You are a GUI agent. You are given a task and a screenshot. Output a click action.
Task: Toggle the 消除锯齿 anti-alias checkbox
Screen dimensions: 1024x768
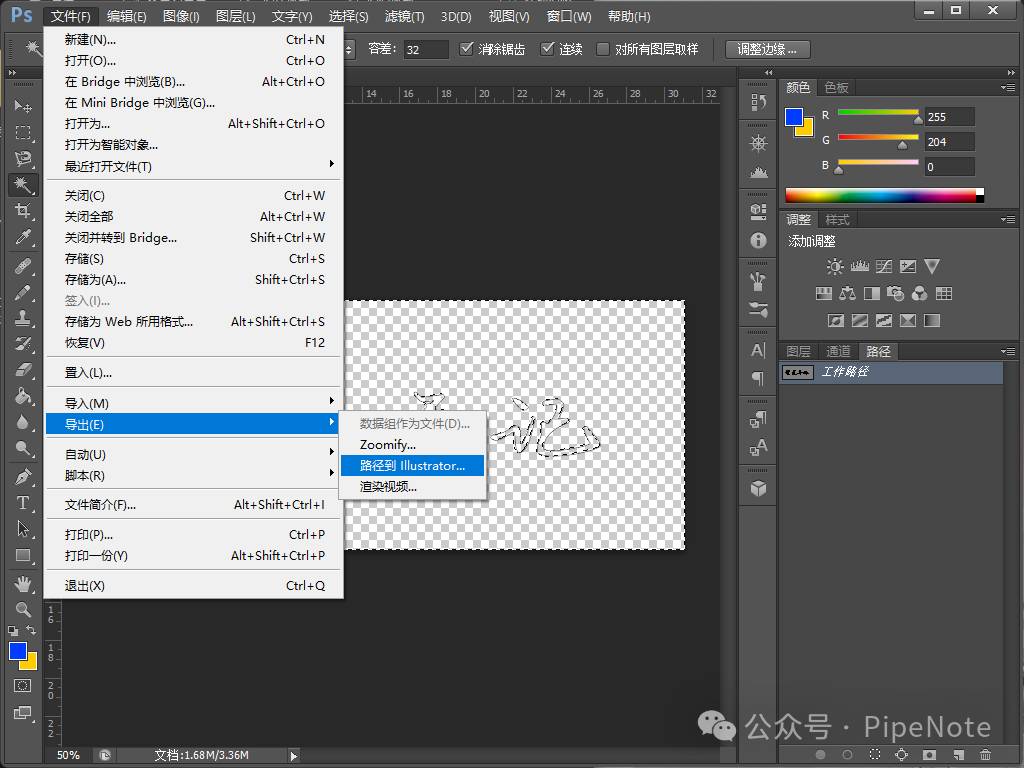(x=466, y=49)
